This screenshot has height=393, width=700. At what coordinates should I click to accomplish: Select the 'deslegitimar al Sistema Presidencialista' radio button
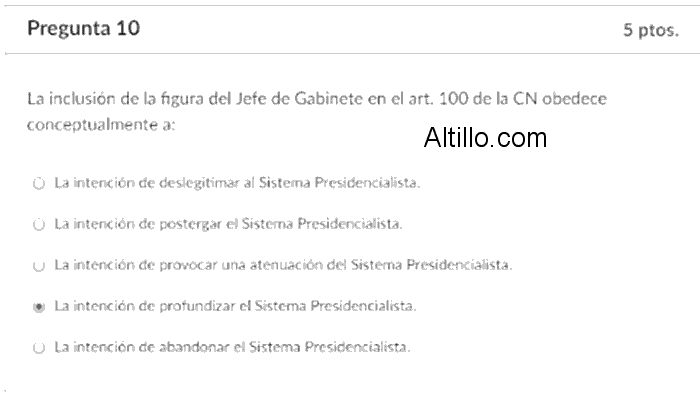click(x=39, y=183)
